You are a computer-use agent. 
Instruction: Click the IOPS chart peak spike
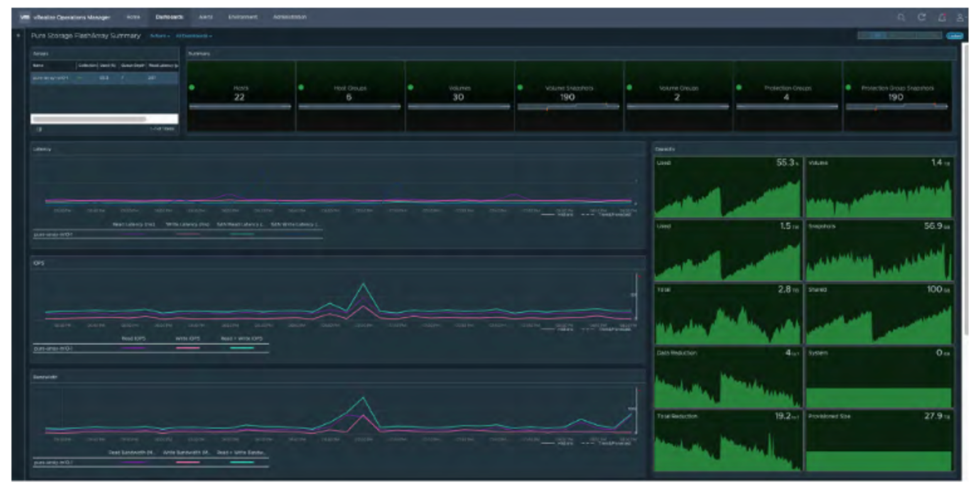coord(363,285)
